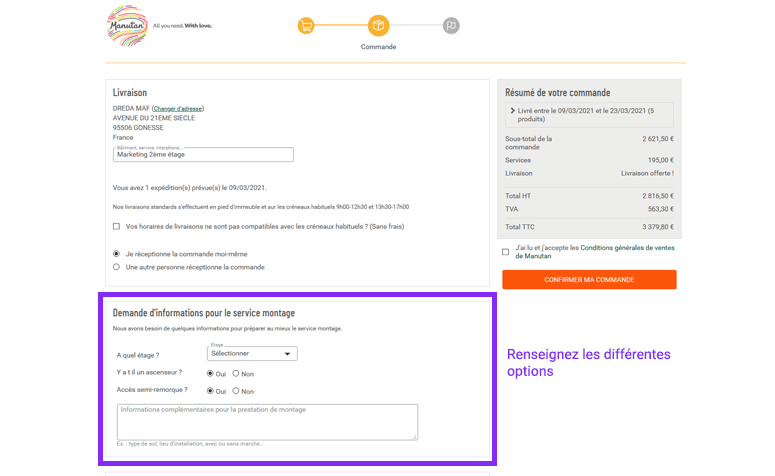The height and width of the screenshot is (476, 775).
Task: Click the TVA amount 563,30 €
Action: tap(661, 209)
